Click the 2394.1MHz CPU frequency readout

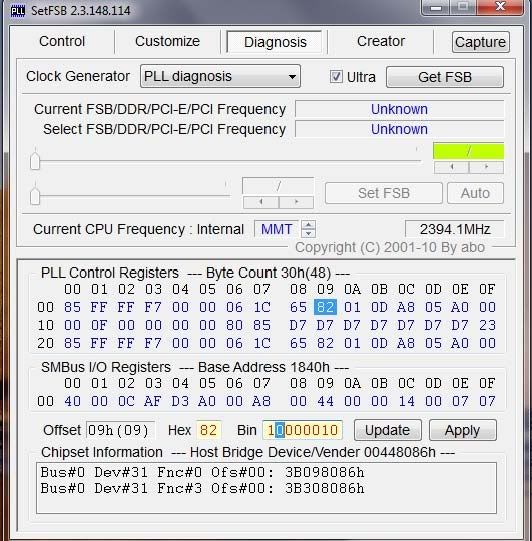pyautogui.click(x=455, y=229)
